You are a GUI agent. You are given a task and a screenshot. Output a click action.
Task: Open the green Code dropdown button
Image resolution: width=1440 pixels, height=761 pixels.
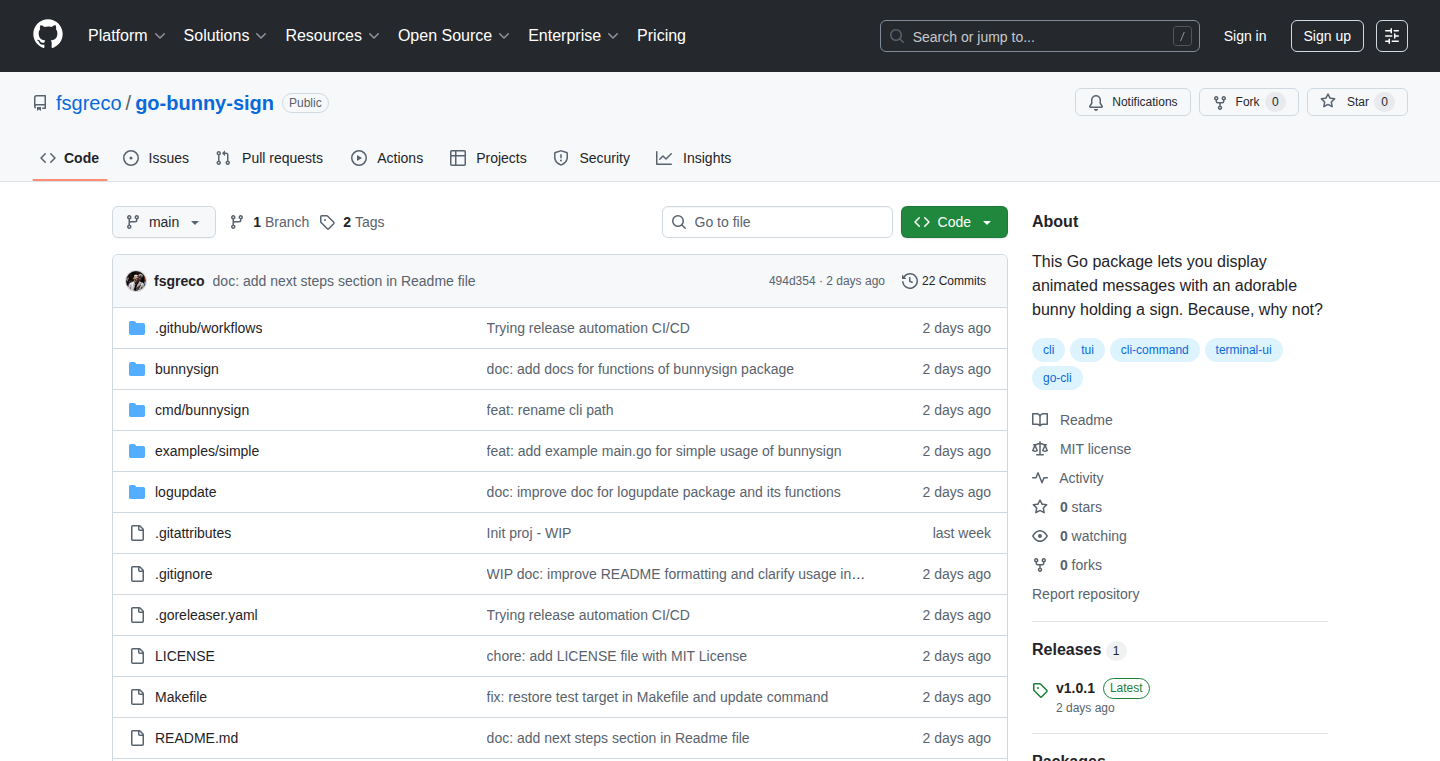954,222
